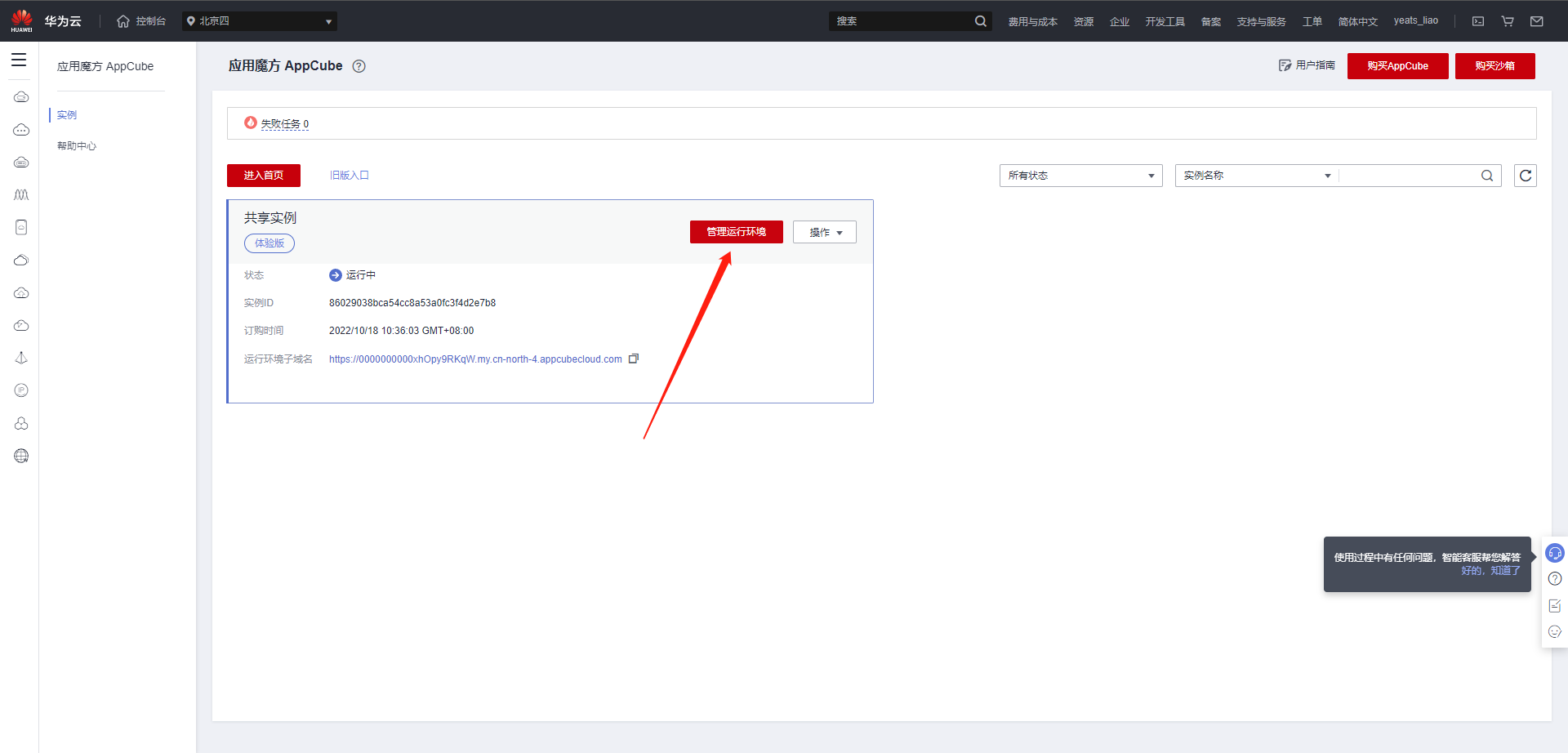This screenshot has height=753, width=1568.
Task: Click the instance search magnifier icon
Action: (1487, 176)
